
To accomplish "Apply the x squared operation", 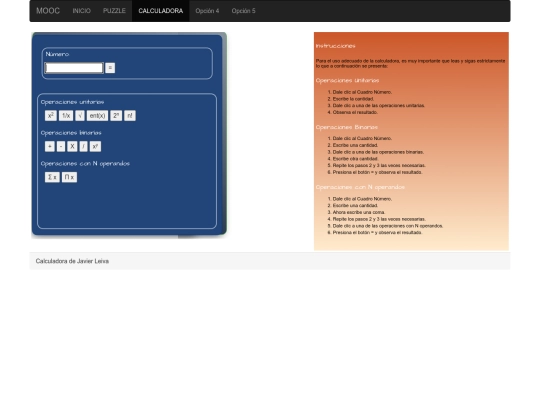I will (x=51, y=116).
